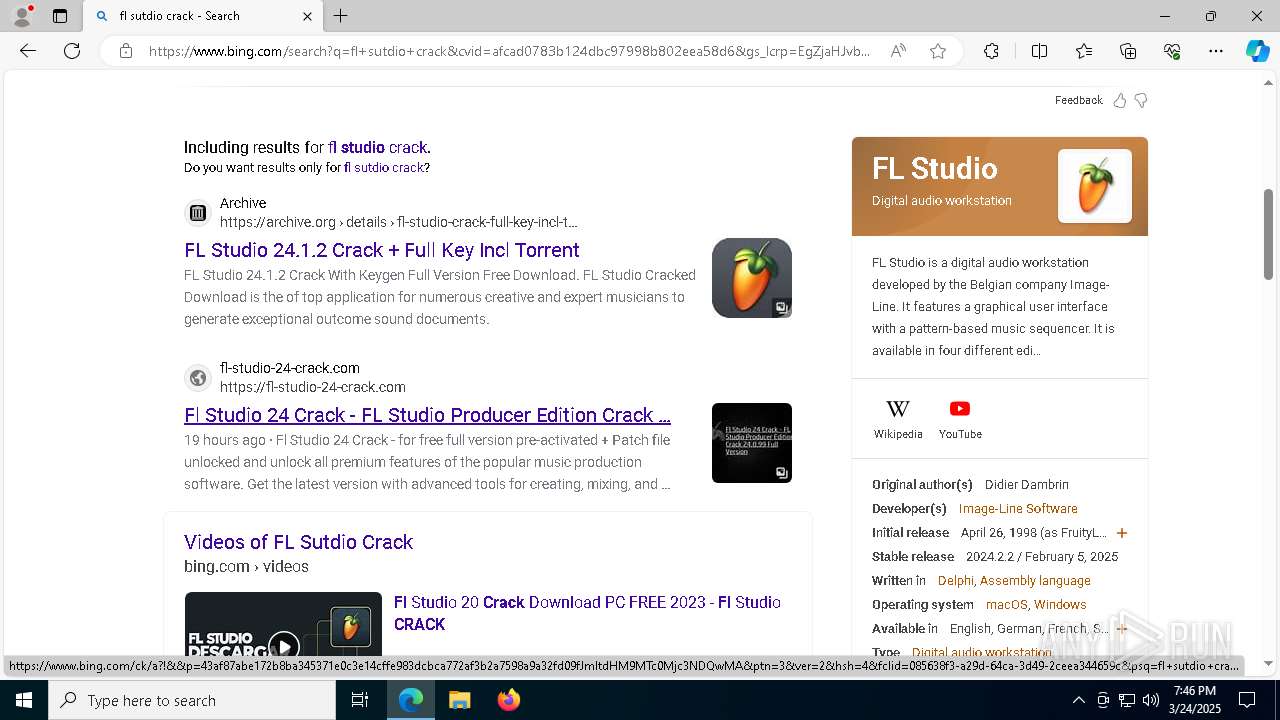Screen dimensions: 1280x720
Task: Open File Explorer on the taskbar
Action: click(x=459, y=700)
